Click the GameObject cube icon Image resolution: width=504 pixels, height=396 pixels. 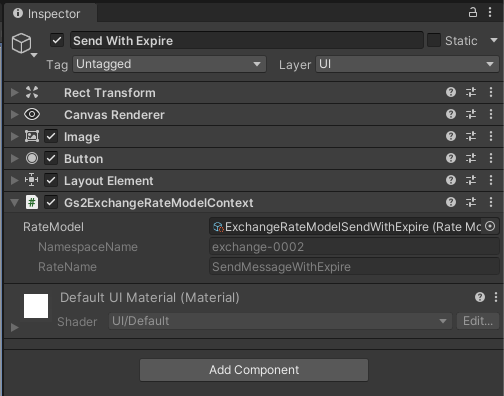point(21,43)
